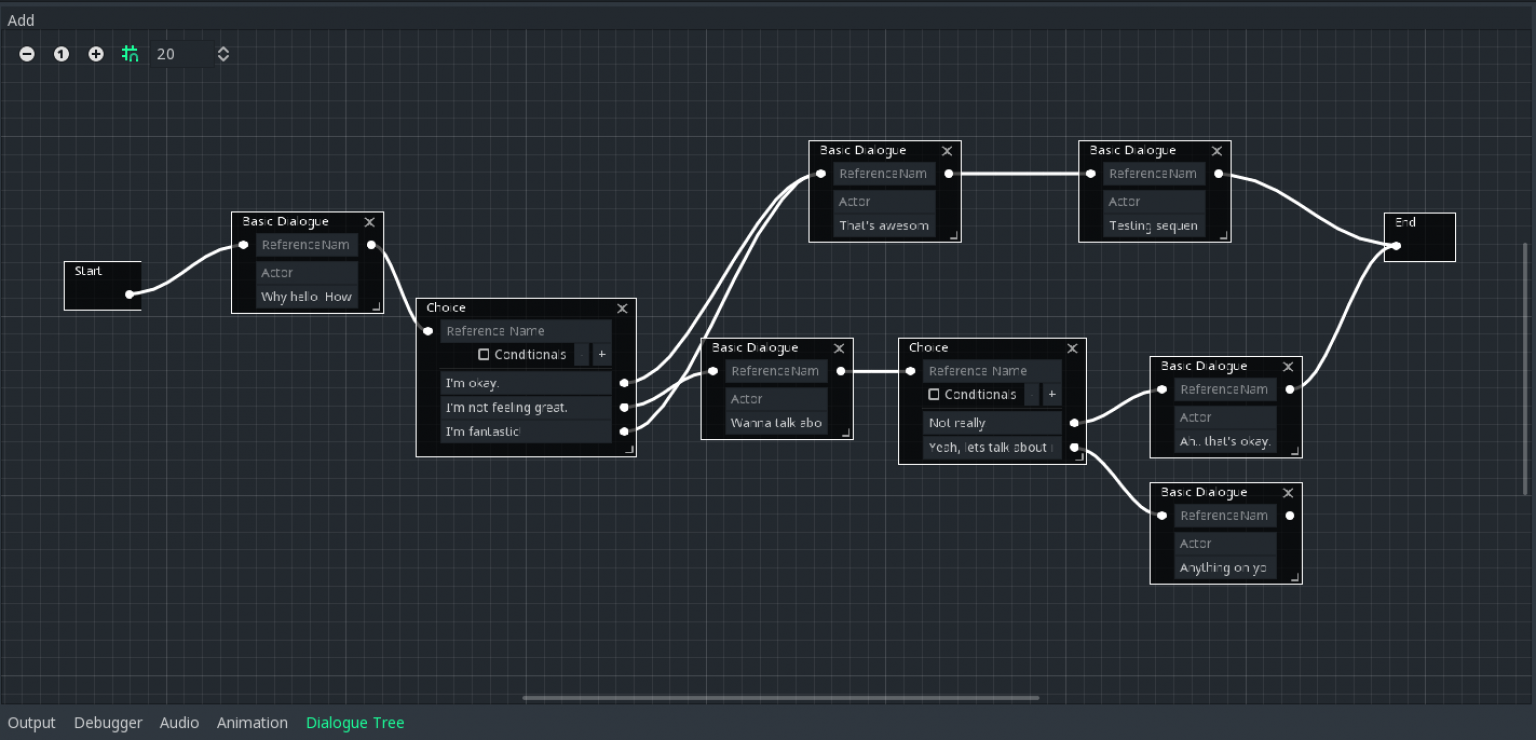
Task: Click the horizontal graph scrollbar
Action: click(781, 698)
